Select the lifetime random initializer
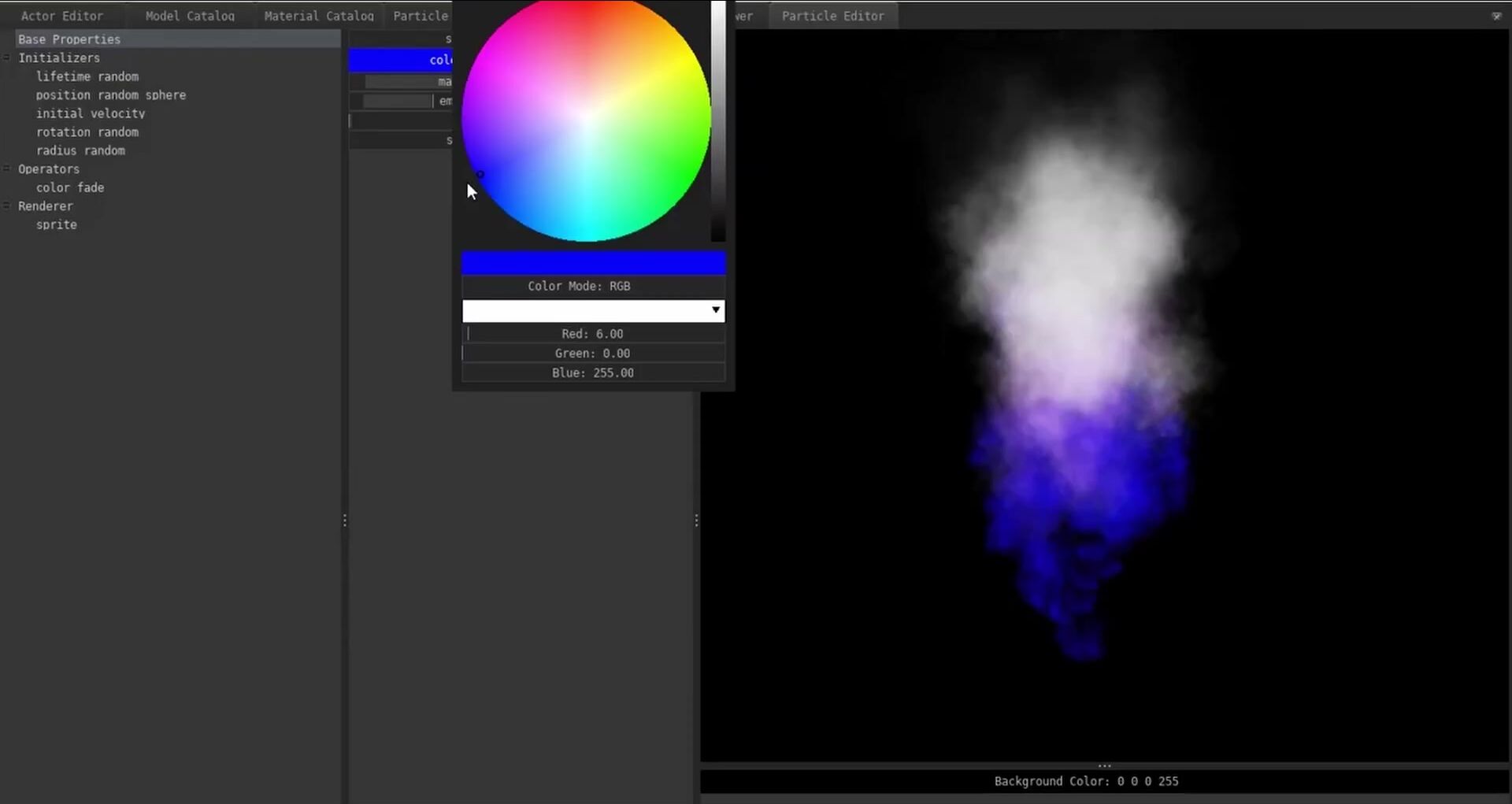This screenshot has height=804, width=1512. click(87, 76)
